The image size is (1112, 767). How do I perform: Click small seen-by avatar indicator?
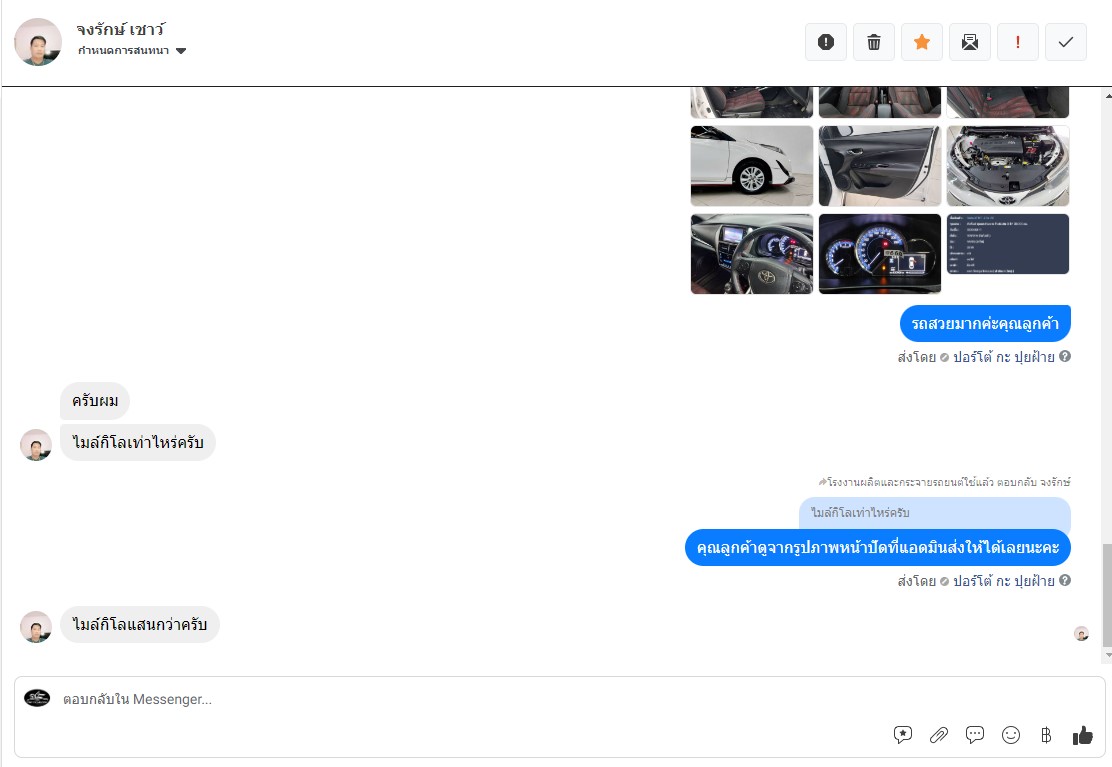tap(1081, 634)
